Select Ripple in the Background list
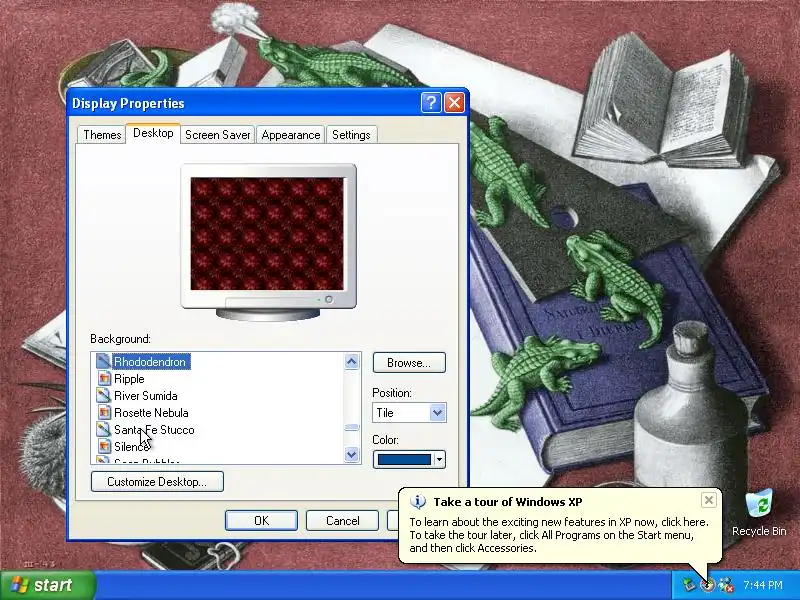Viewport: 800px width, 600px height. [x=129, y=379]
